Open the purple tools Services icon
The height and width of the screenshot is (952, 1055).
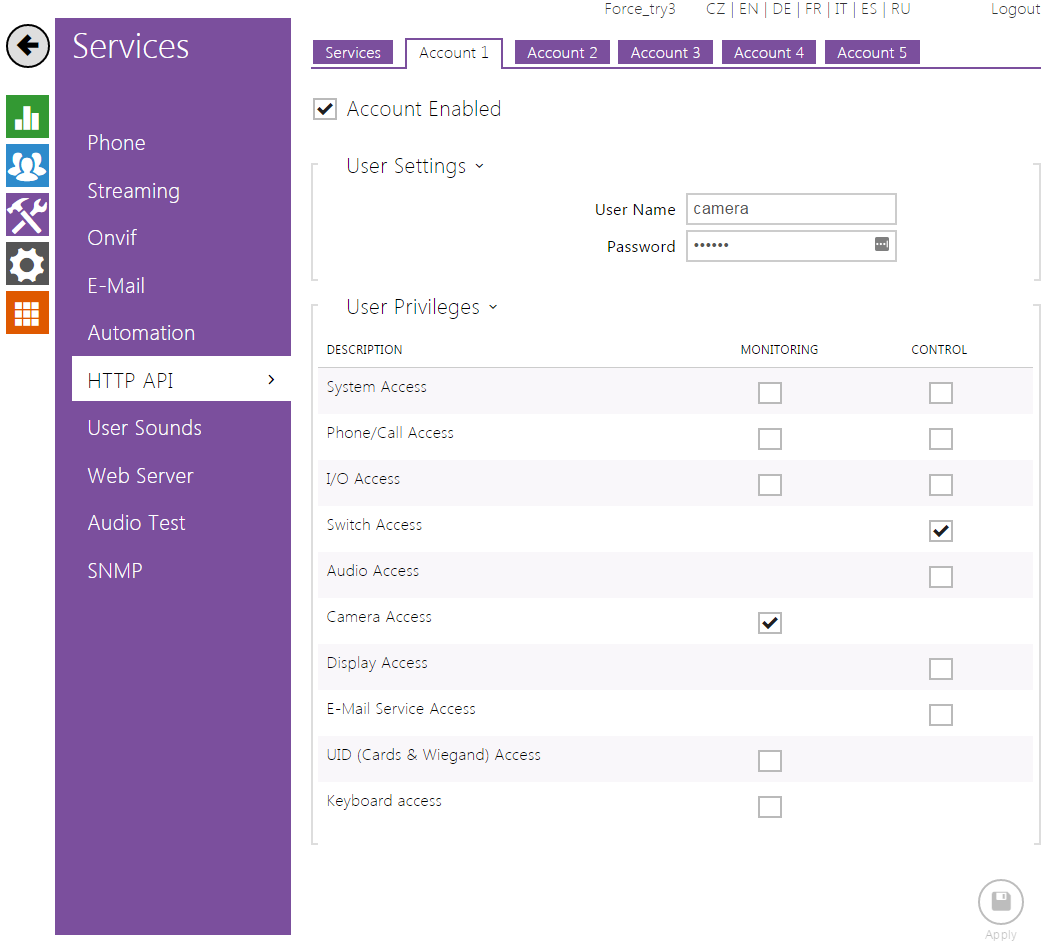[x=27, y=215]
